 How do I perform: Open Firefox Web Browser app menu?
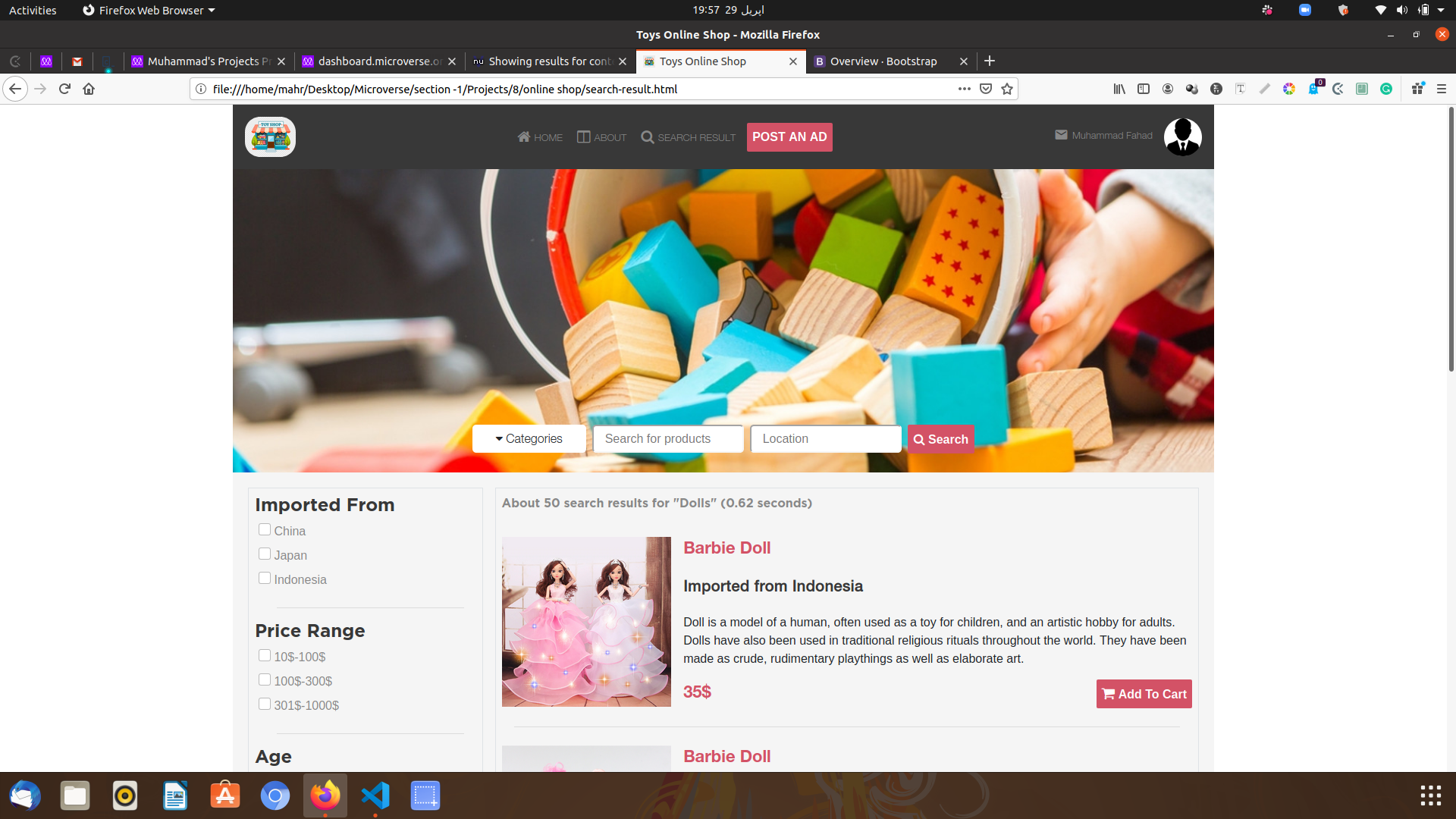click(149, 10)
